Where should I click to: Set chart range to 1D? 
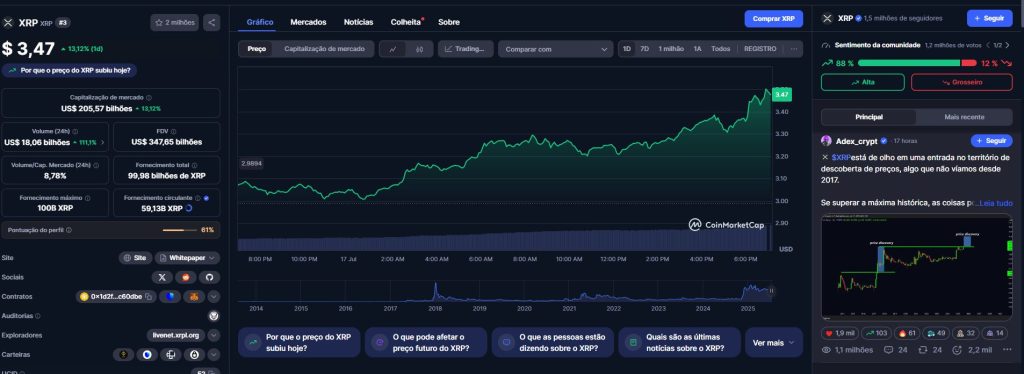tap(627, 49)
